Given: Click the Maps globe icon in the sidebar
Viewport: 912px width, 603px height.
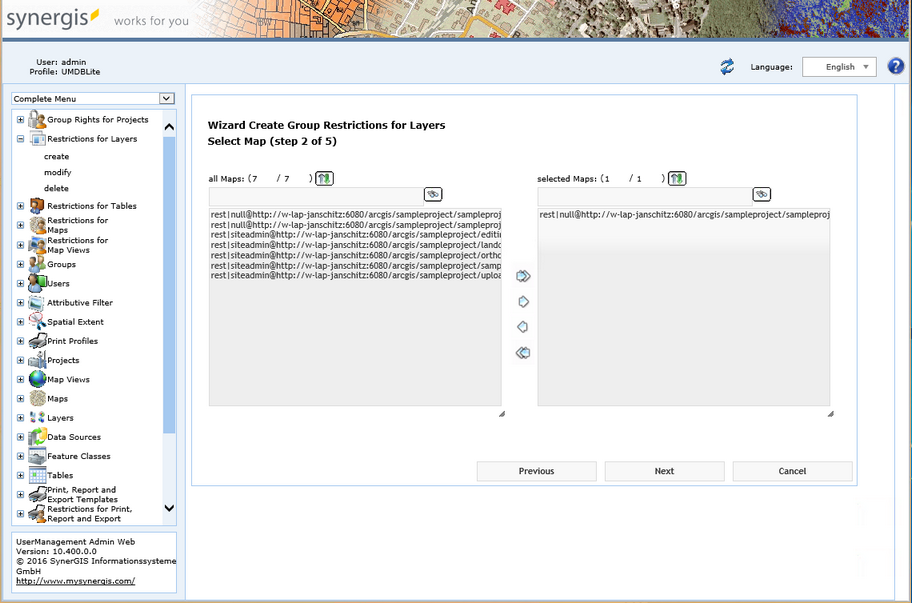Looking at the screenshot, I should (35, 398).
